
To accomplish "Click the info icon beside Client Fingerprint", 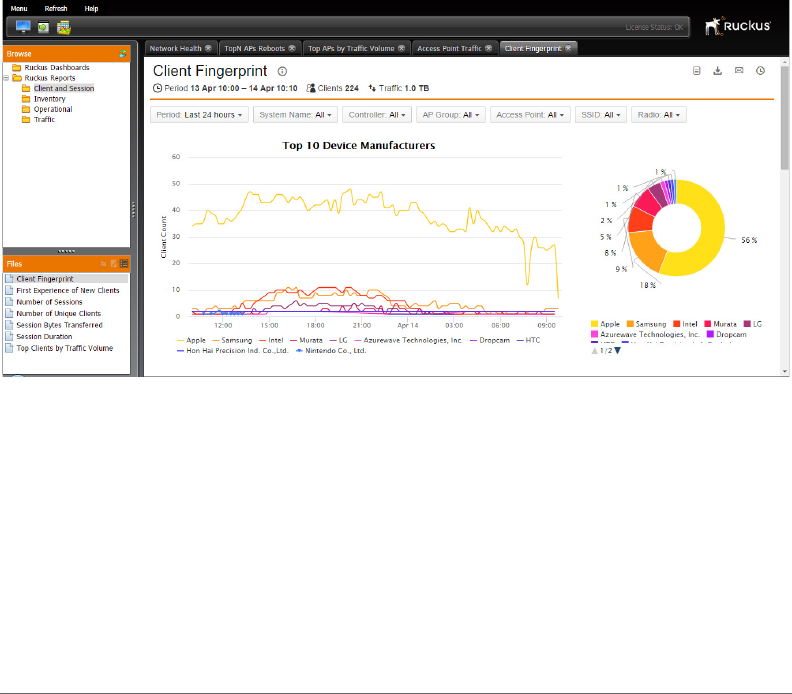I will (282, 71).
